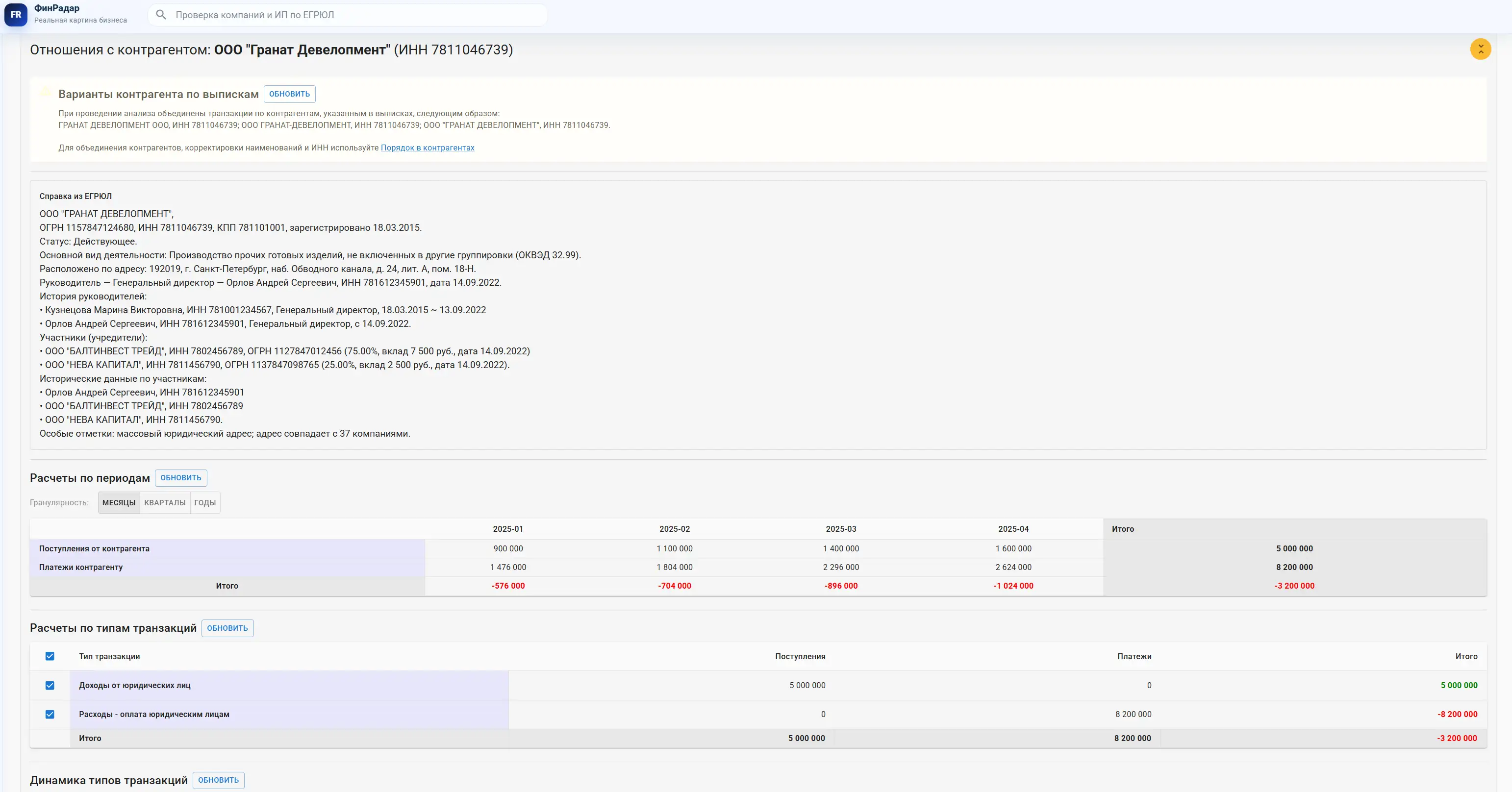Click the БАЛТИНВЕСТ ТРЕЙД 75.00% founder line
The height and width of the screenshot is (792, 1512).
click(x=285, y=351)
